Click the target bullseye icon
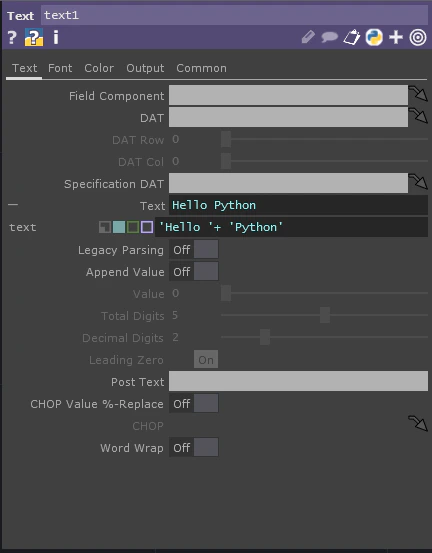 [418, 37]
